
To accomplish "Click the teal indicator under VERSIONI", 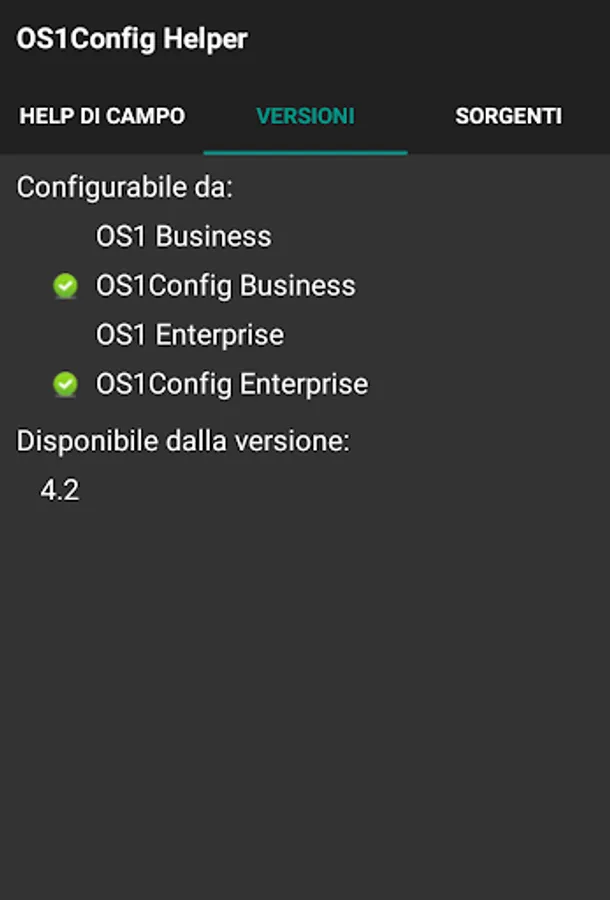I will 305,152.
